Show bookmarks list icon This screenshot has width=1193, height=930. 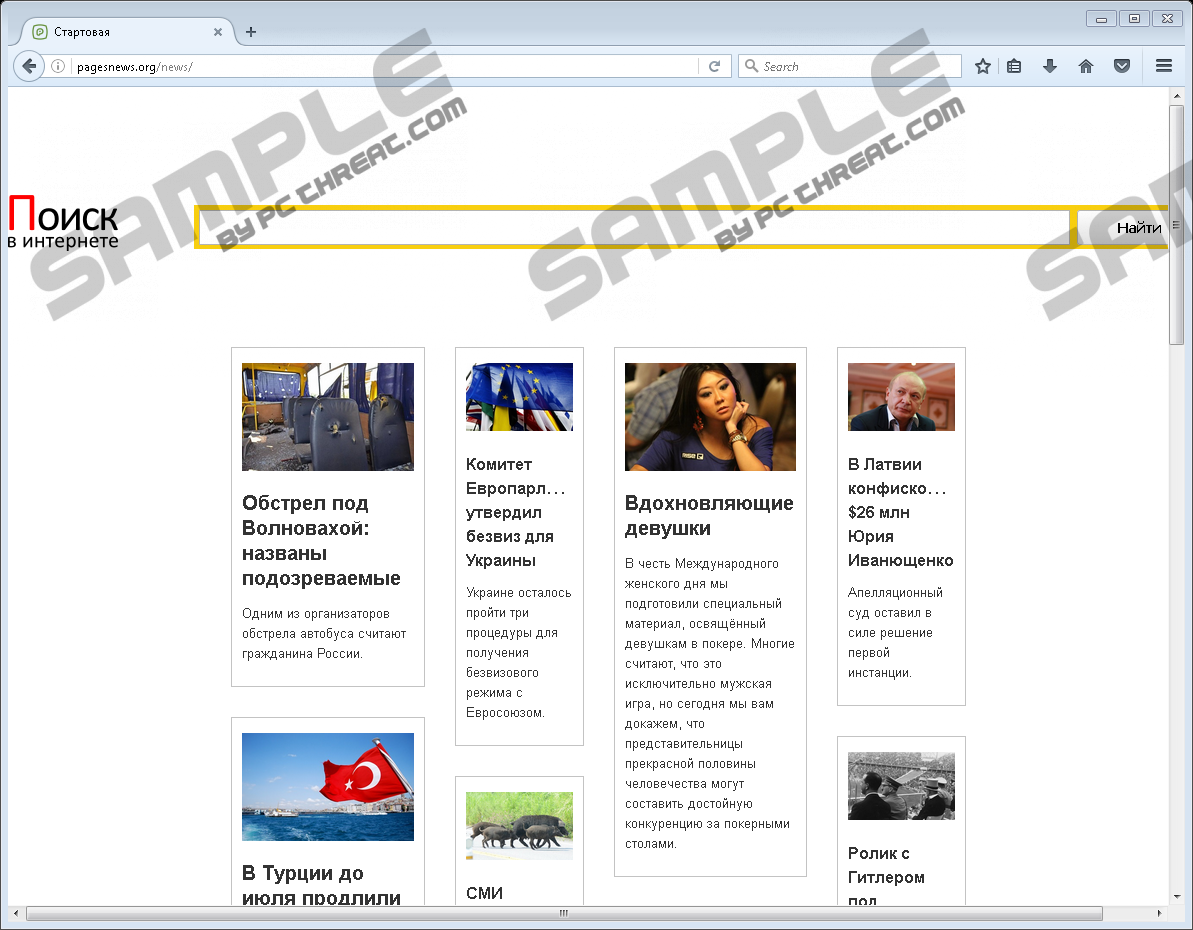click(x=1014, y=66)
